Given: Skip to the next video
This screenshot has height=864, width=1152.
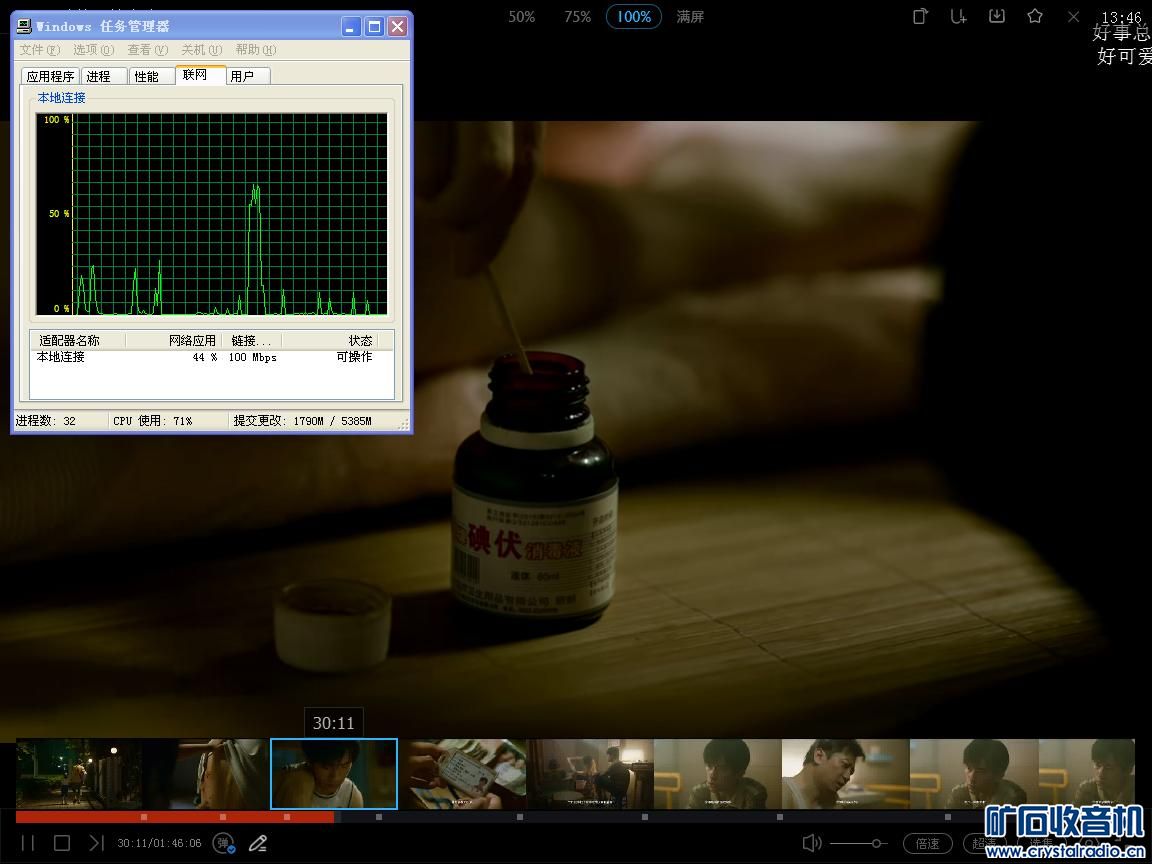Looking at the screenshot, I should [x=96, y=843].
